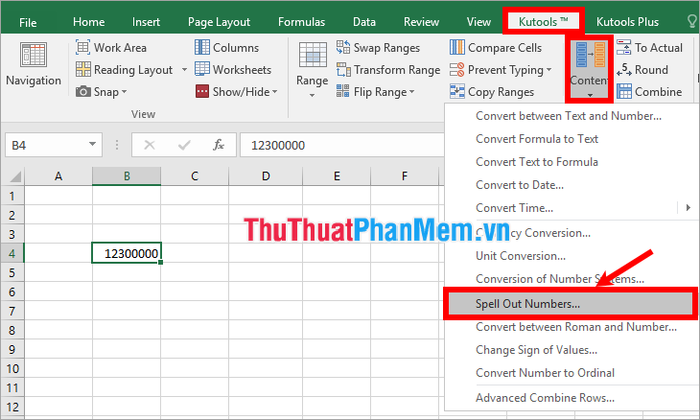Click the Prevent Typing icon

click(457, 70)
